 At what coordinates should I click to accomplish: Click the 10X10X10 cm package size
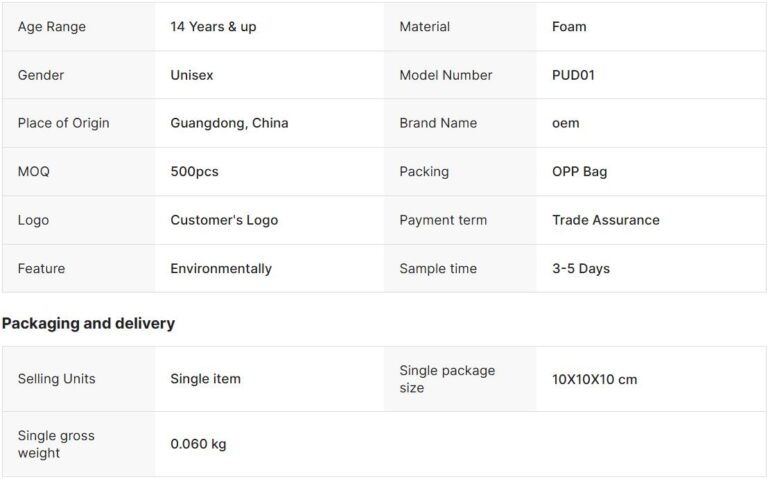click(594, 379)
